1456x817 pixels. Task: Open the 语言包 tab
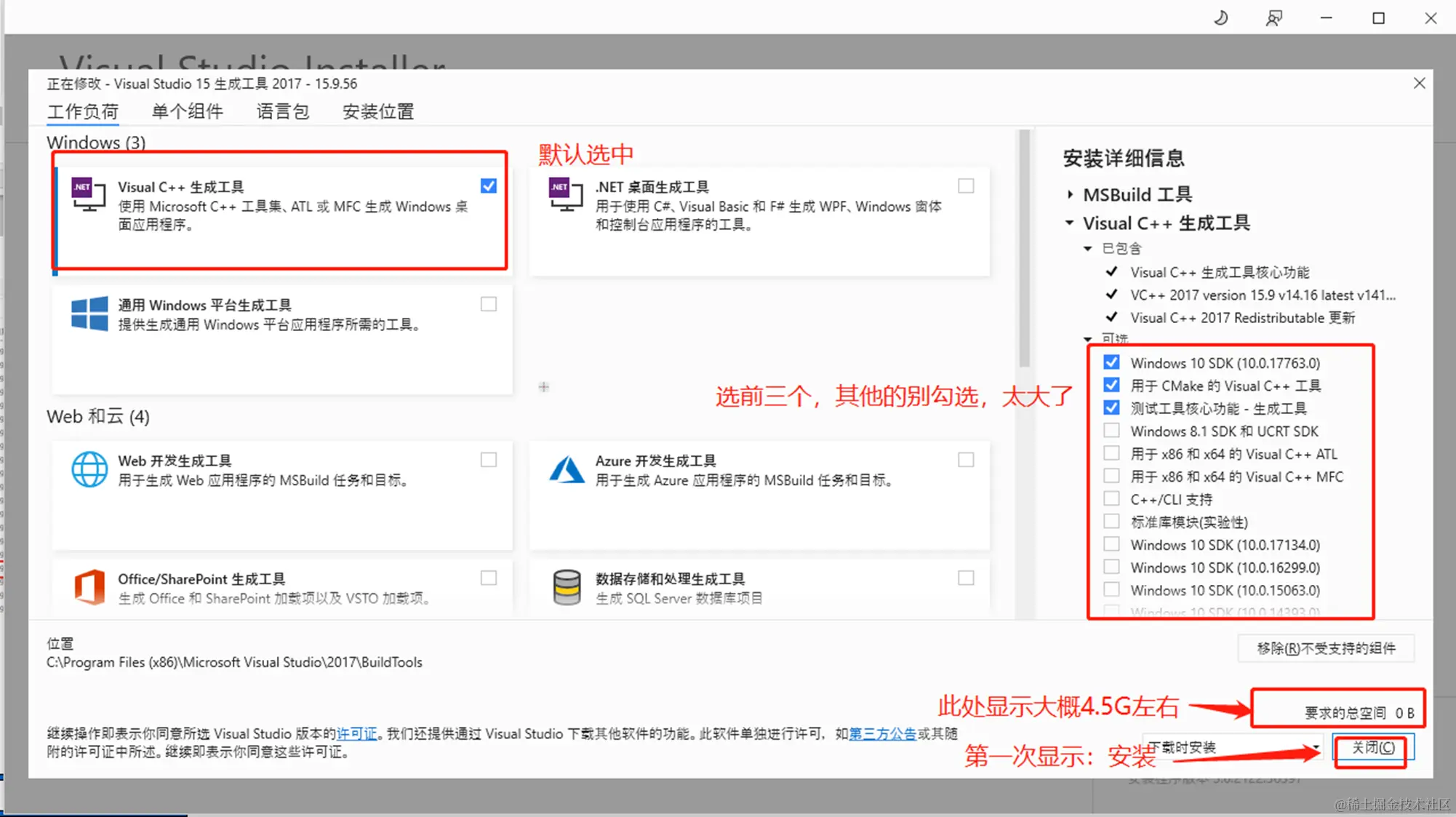(282, 111)
